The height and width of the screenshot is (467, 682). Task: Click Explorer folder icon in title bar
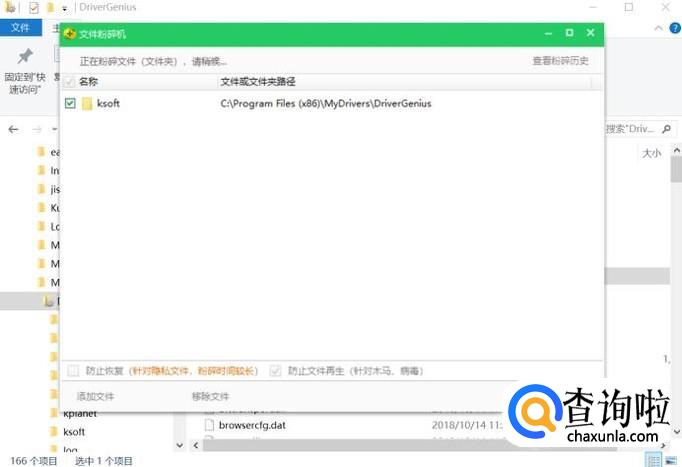click(10, 7)
